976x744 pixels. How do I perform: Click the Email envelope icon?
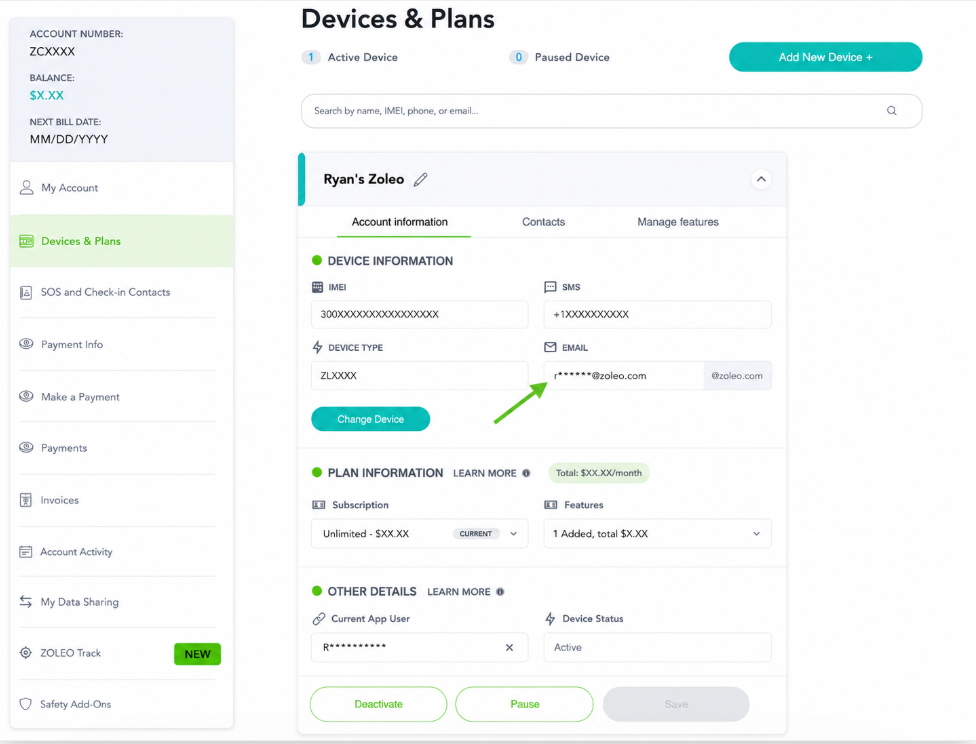(550, 347)
